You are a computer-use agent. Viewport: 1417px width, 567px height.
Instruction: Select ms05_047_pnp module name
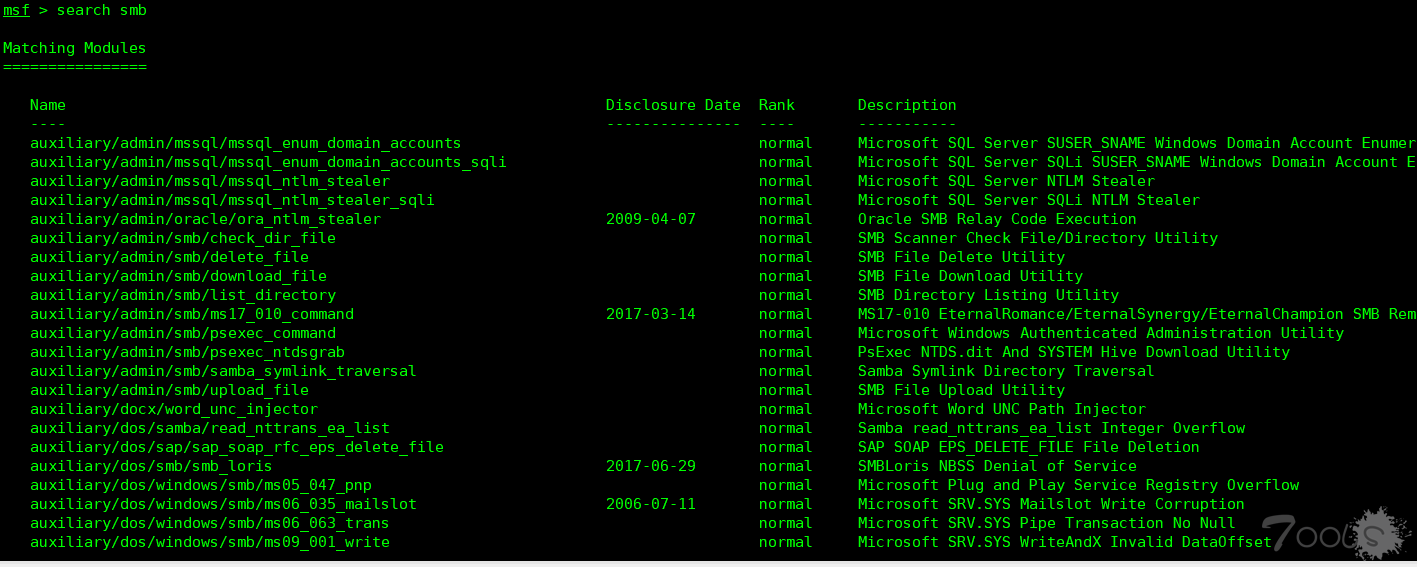[x=201, y=485]
